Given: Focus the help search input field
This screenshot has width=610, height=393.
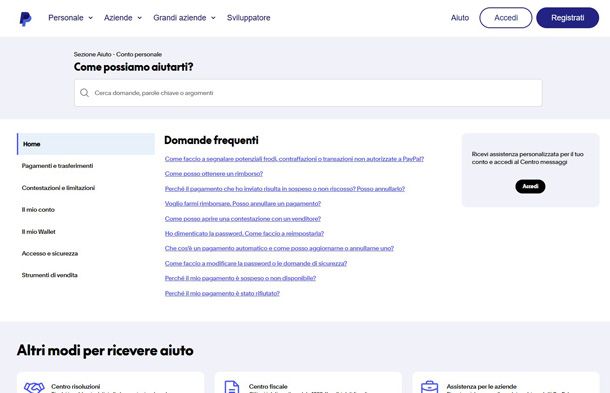Looking at the screenshot, I should point(308,93).
